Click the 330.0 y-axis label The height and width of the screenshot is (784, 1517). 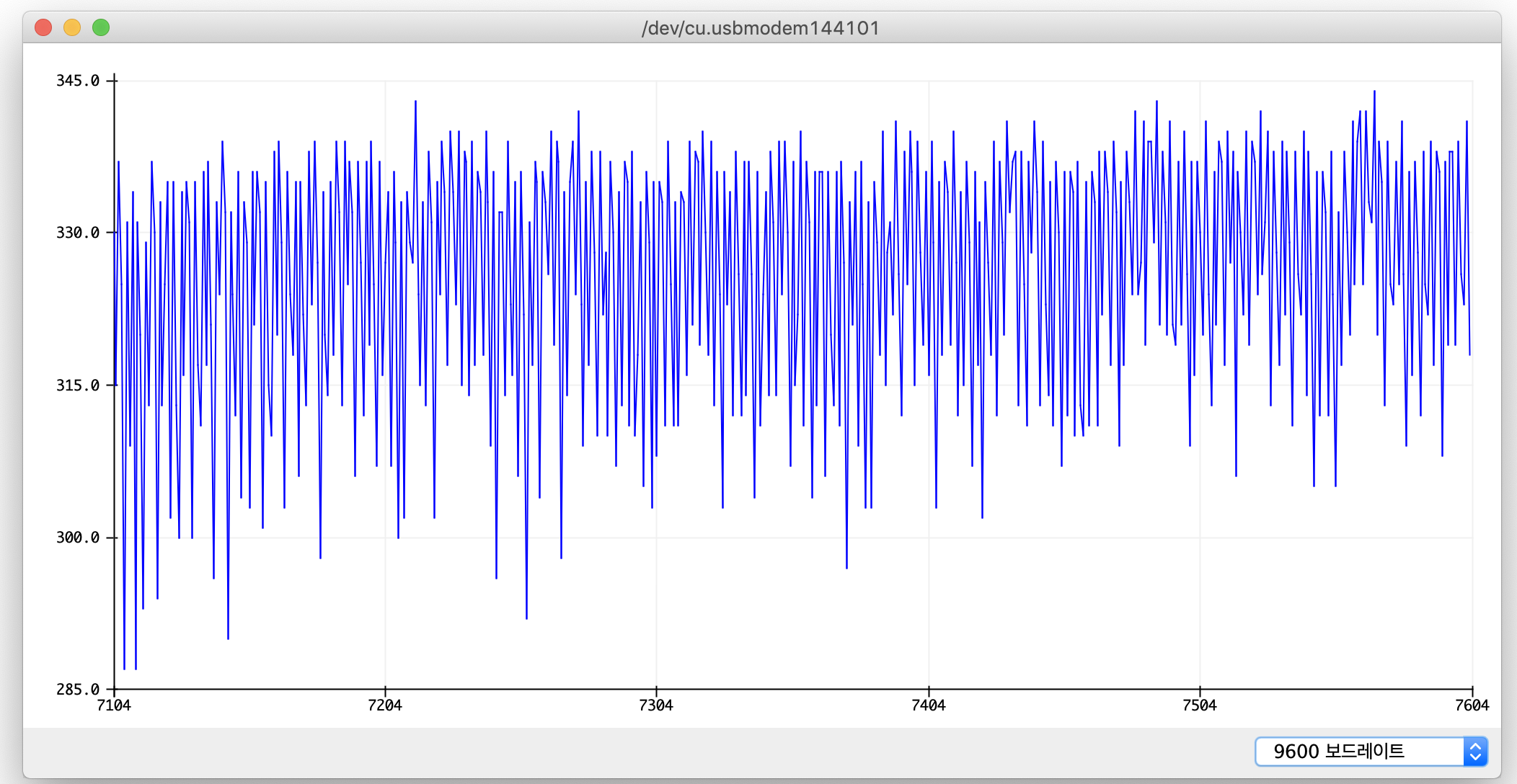pos(78,233)
